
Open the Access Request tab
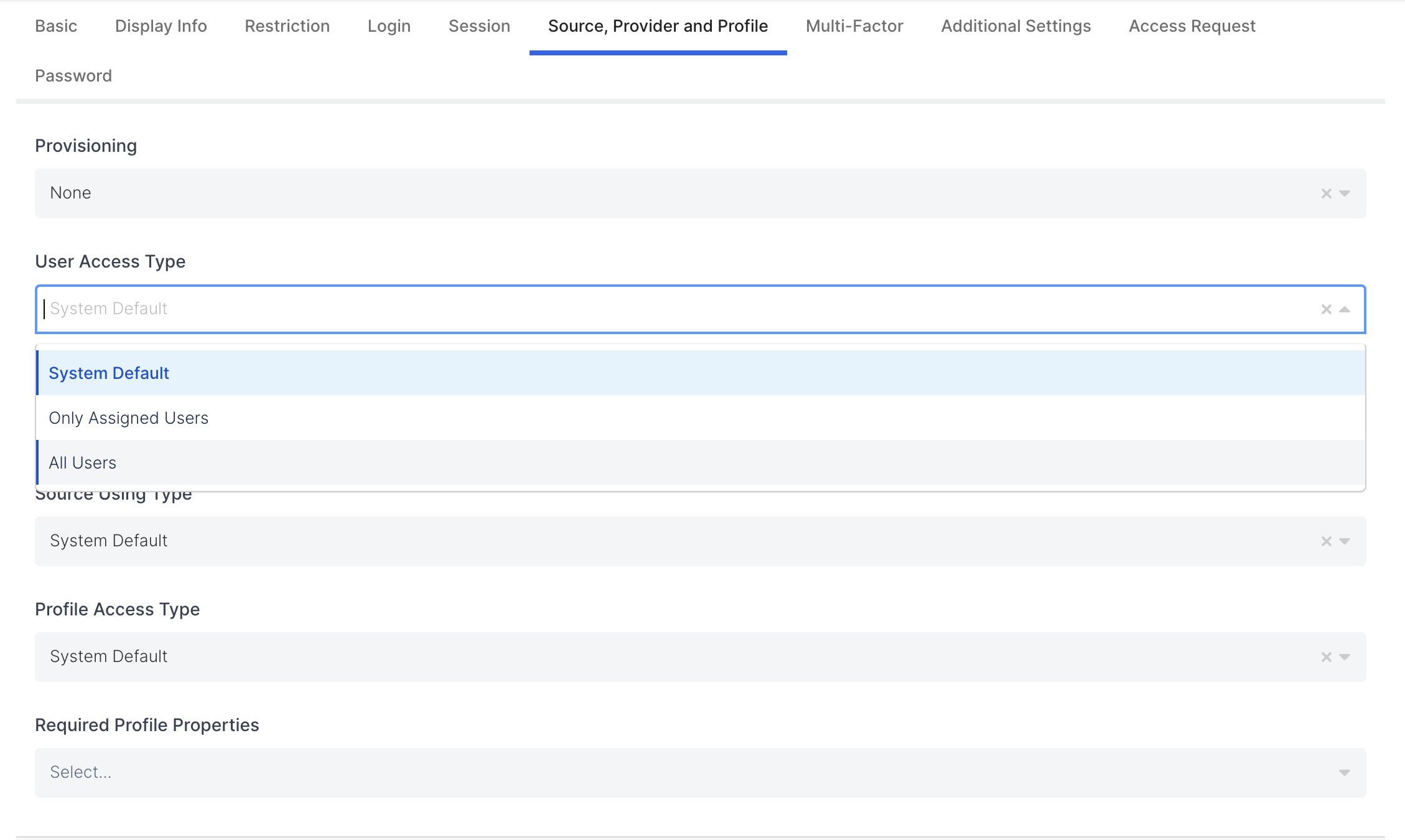pos(1192,26)
